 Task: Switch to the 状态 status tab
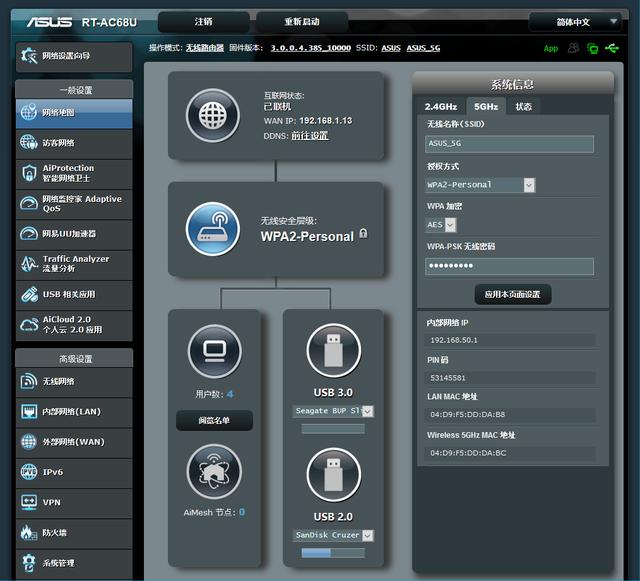[x=523, y=107]
